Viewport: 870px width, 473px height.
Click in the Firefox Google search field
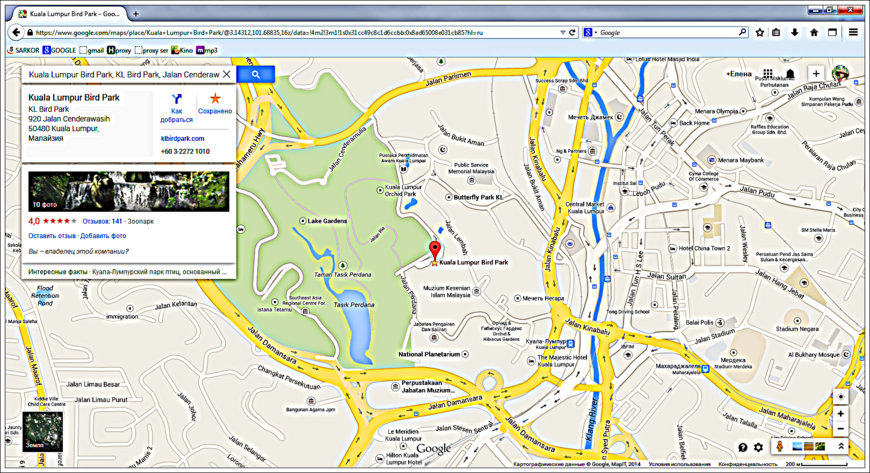pos(666,33)
